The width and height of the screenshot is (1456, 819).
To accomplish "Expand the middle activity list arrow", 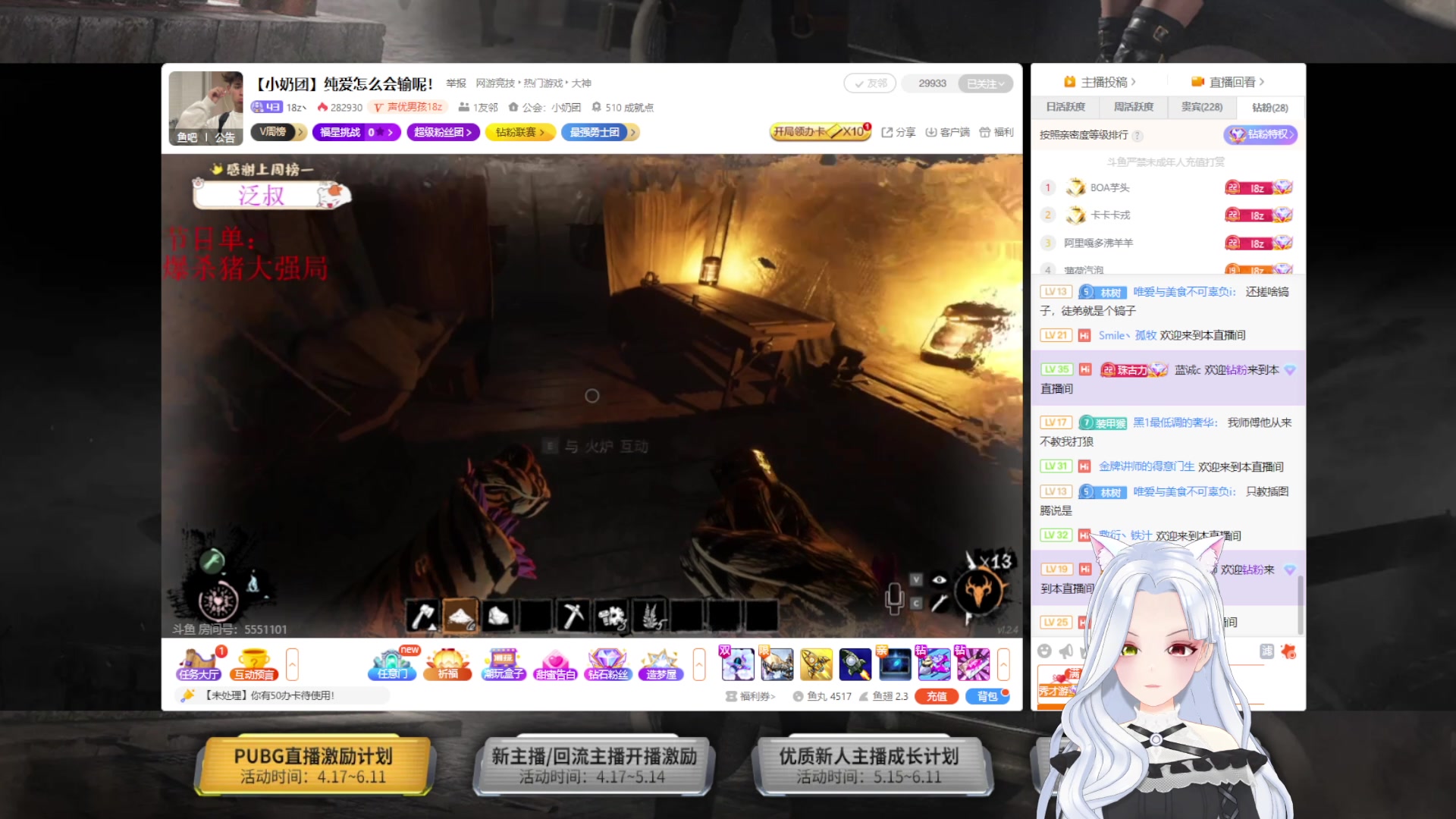I will pos(699,664).
